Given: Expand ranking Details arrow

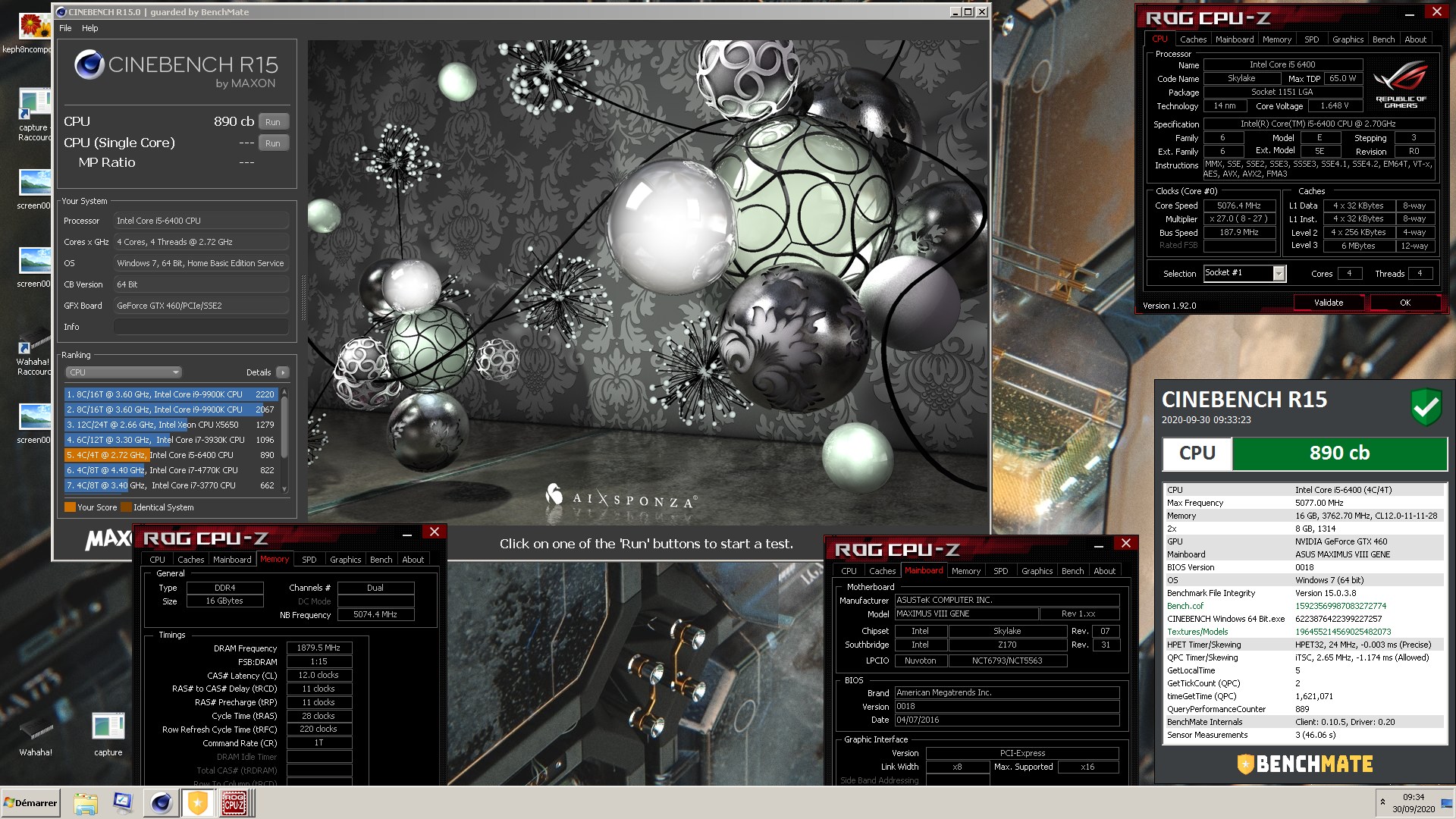Looking at the screenshot, I should [282, 372].
